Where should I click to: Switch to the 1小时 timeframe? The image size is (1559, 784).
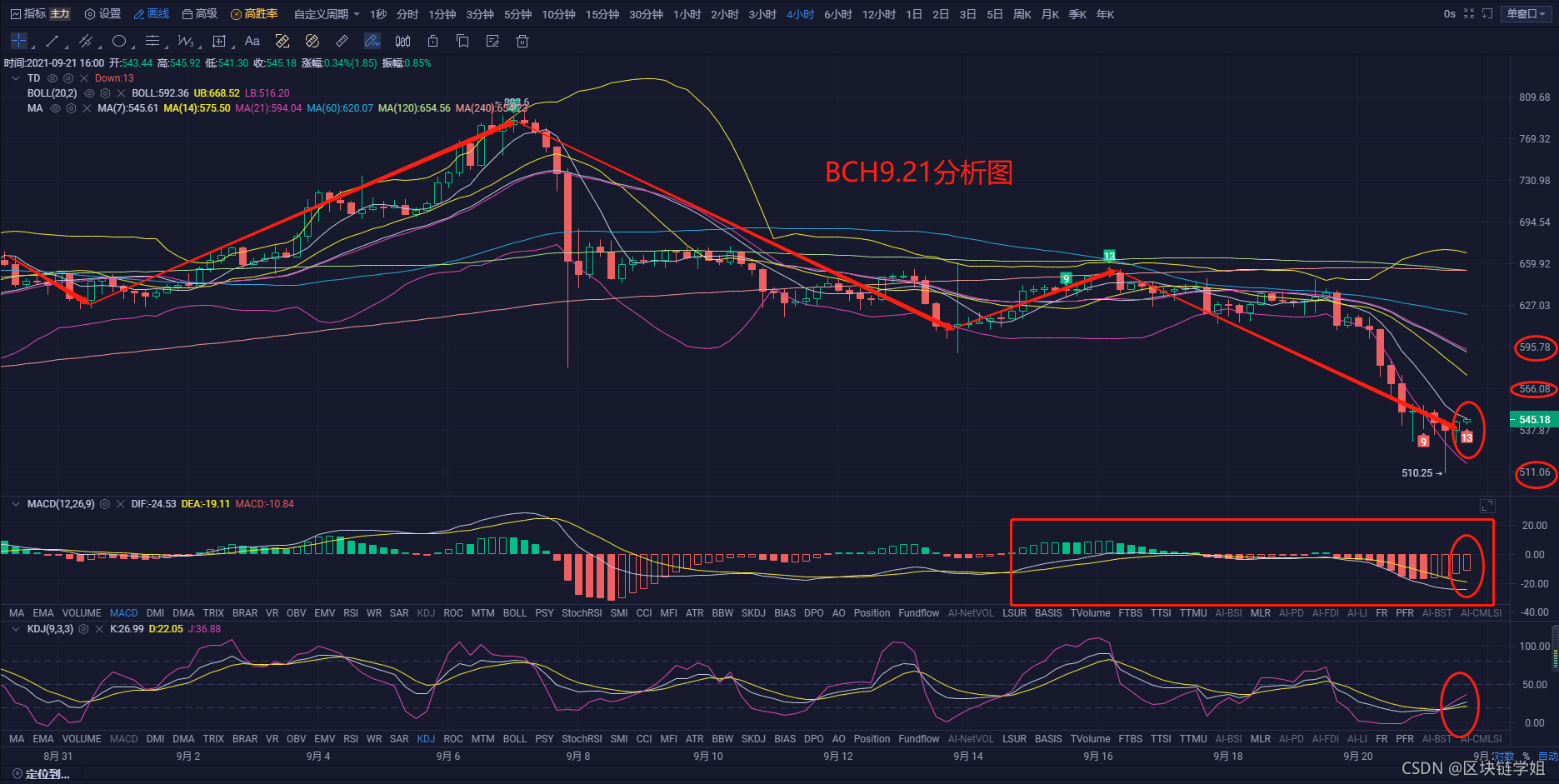pyautogui.click(x=687, y=14)
